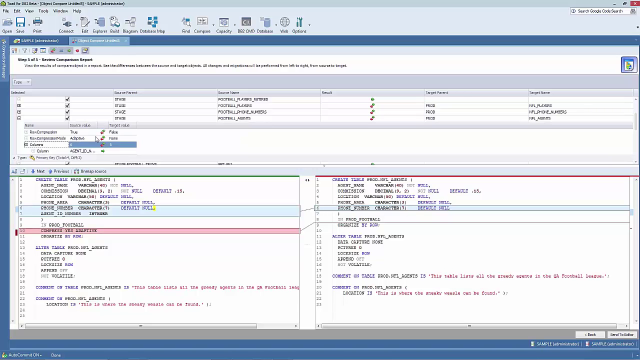Click the Connect plug icon

point(66,25)
